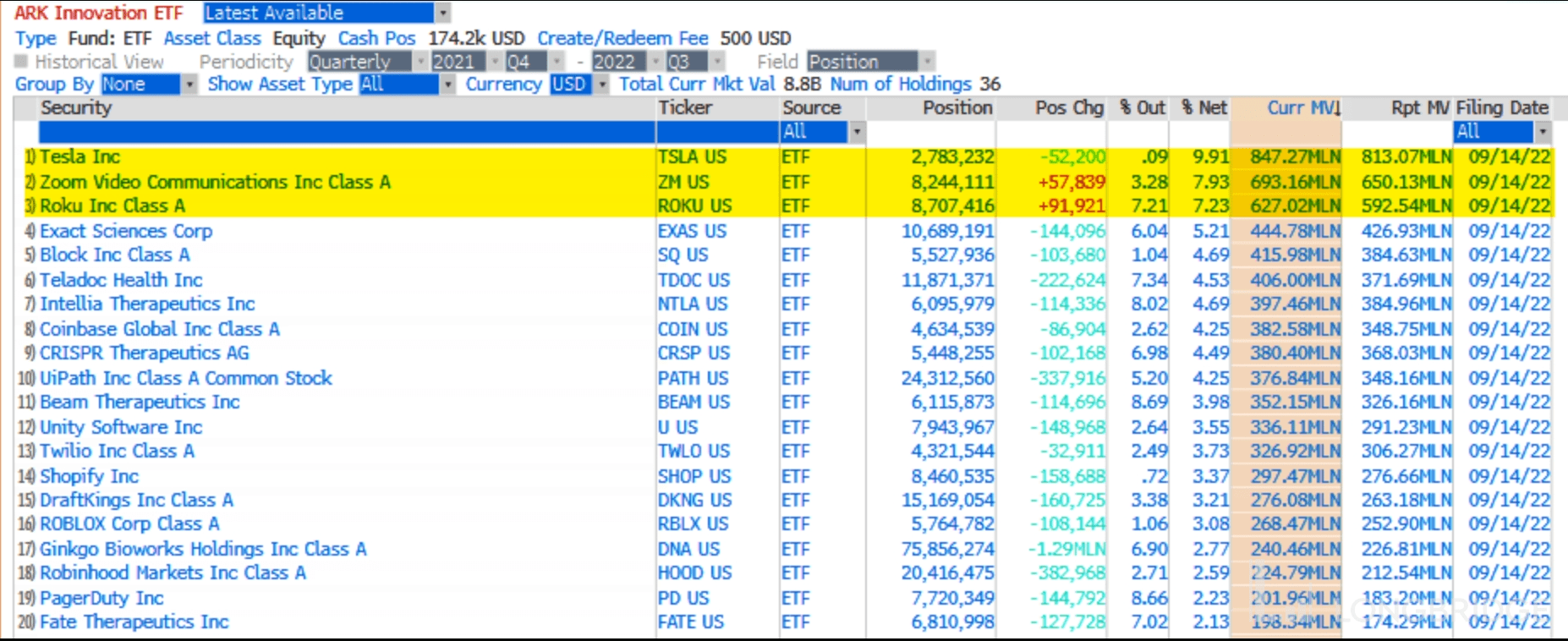Click the Ticker filter field
The width and height of the screenshot is (1568, 641).
click(717, 132)
